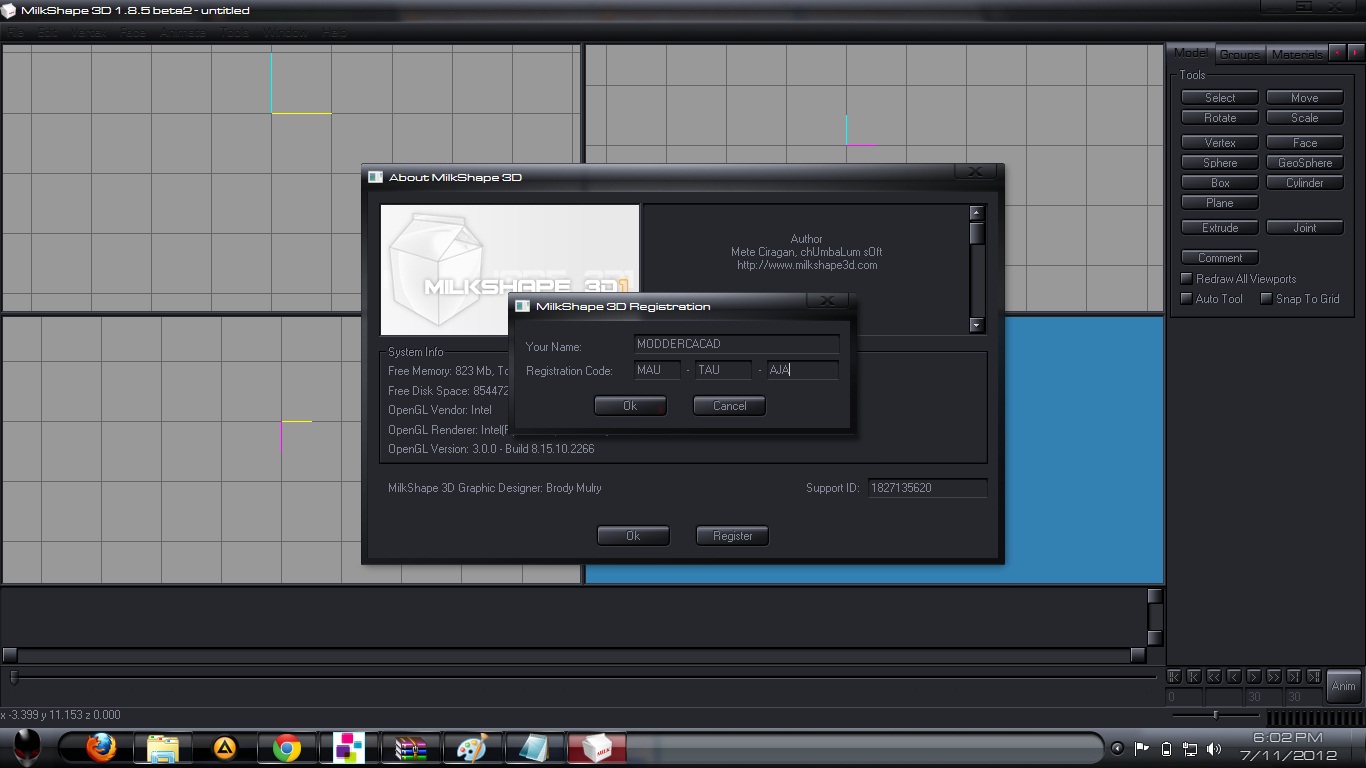Screen dimensions: 1366x768
Task: Open the volume tray icon
Action: tap(1214, 748)
